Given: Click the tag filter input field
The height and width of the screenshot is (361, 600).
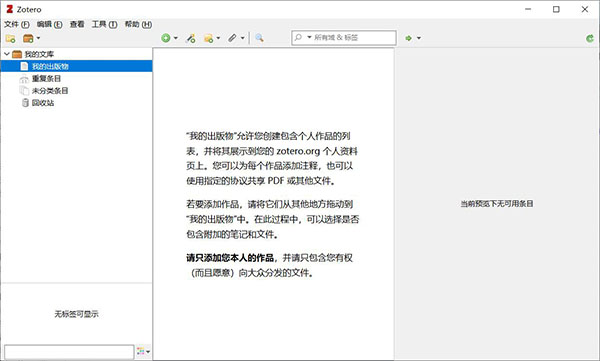Looking at the screenshot, I should [69, 351].
